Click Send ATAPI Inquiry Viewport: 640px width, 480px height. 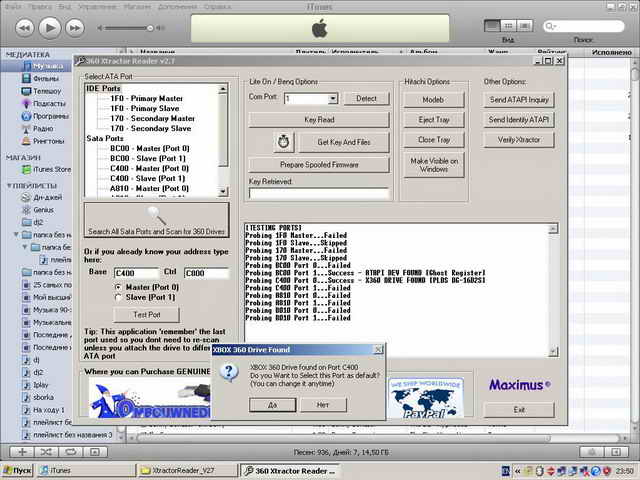519,100
